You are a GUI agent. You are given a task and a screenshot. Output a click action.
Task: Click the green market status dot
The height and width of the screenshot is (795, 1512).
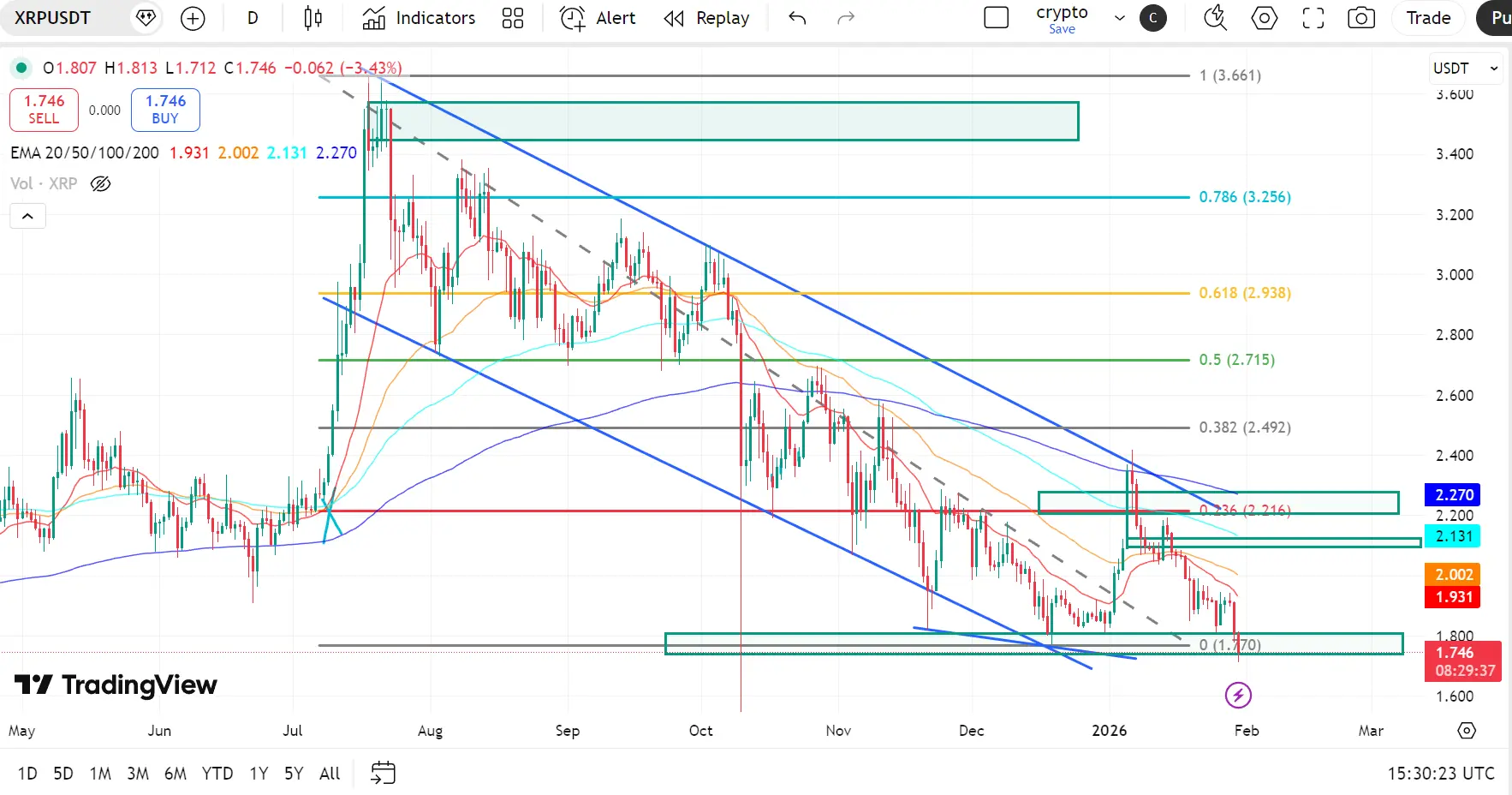[x=21, y=68]
